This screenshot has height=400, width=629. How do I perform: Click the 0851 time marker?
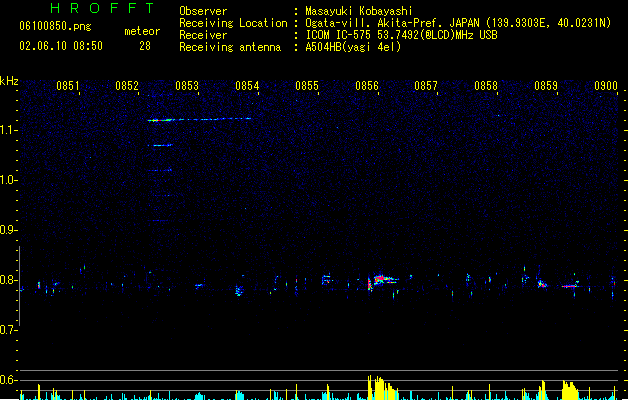pos(67,86)
